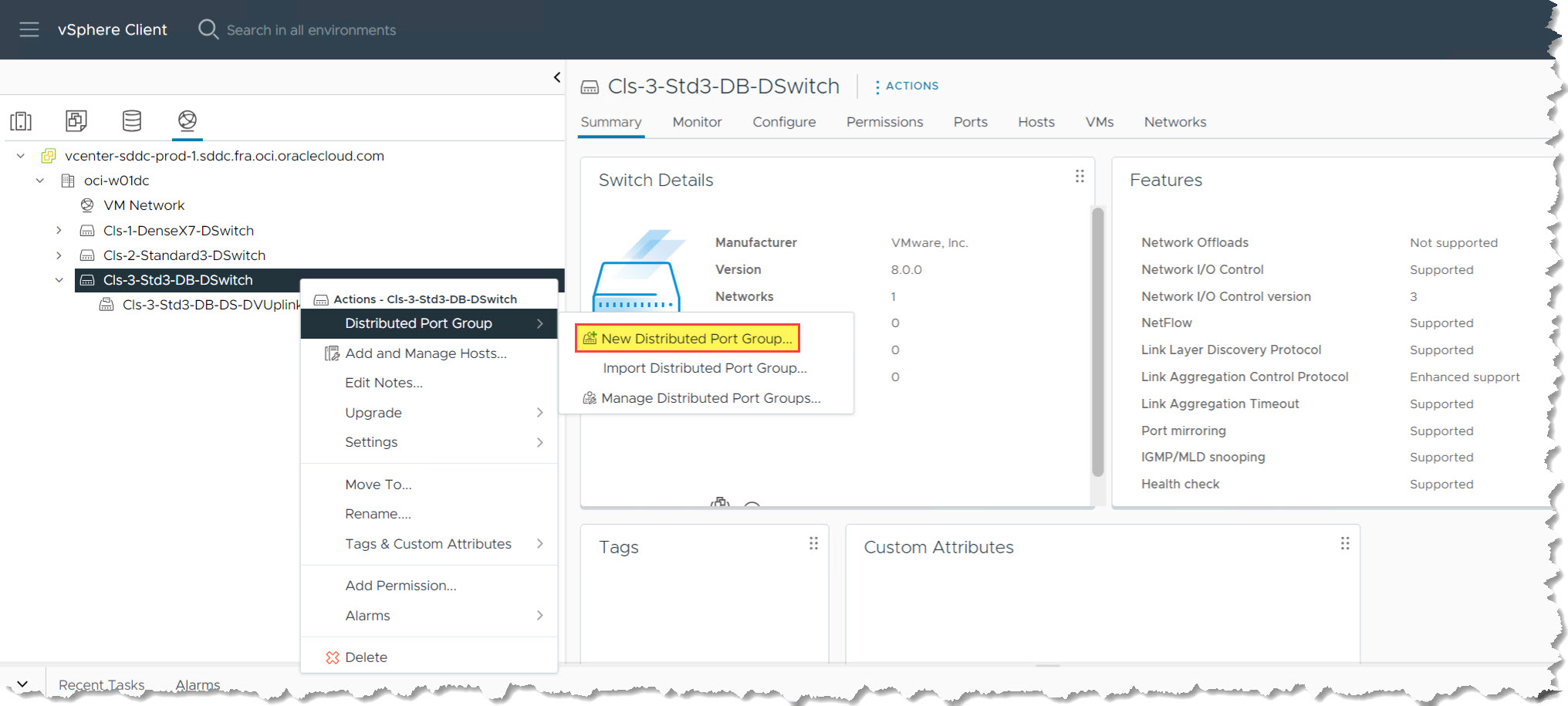Select Add Permission... menu option
1568x706 pixels.
tap(400, 586)
